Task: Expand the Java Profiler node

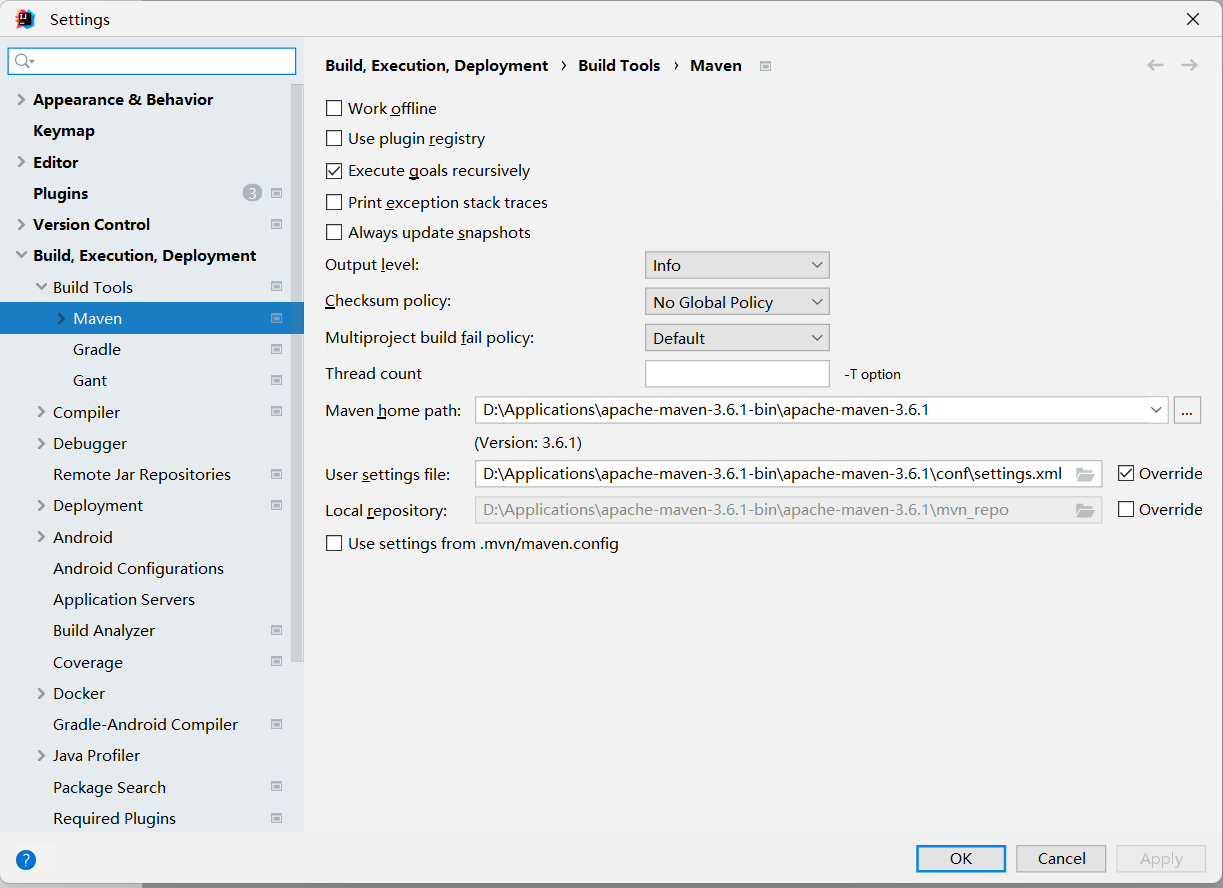Action: click(x=41, y=756)
